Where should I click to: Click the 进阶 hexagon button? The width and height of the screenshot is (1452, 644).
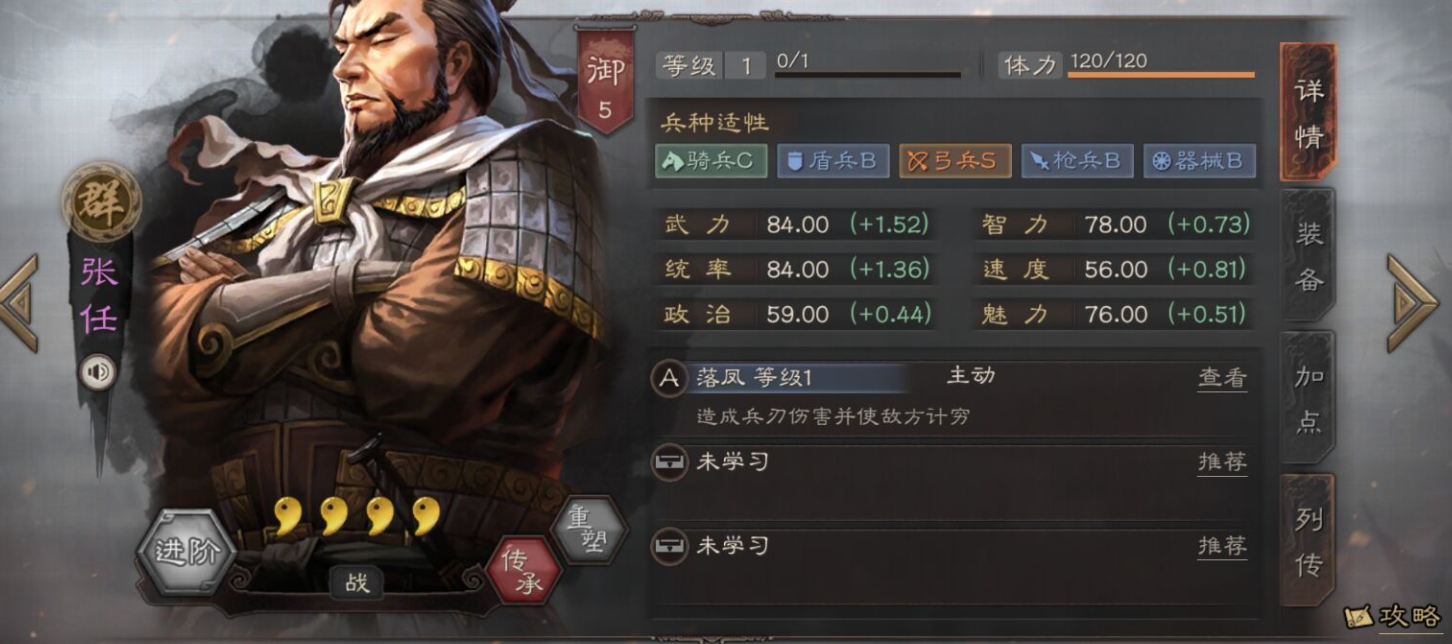point(186,553)
